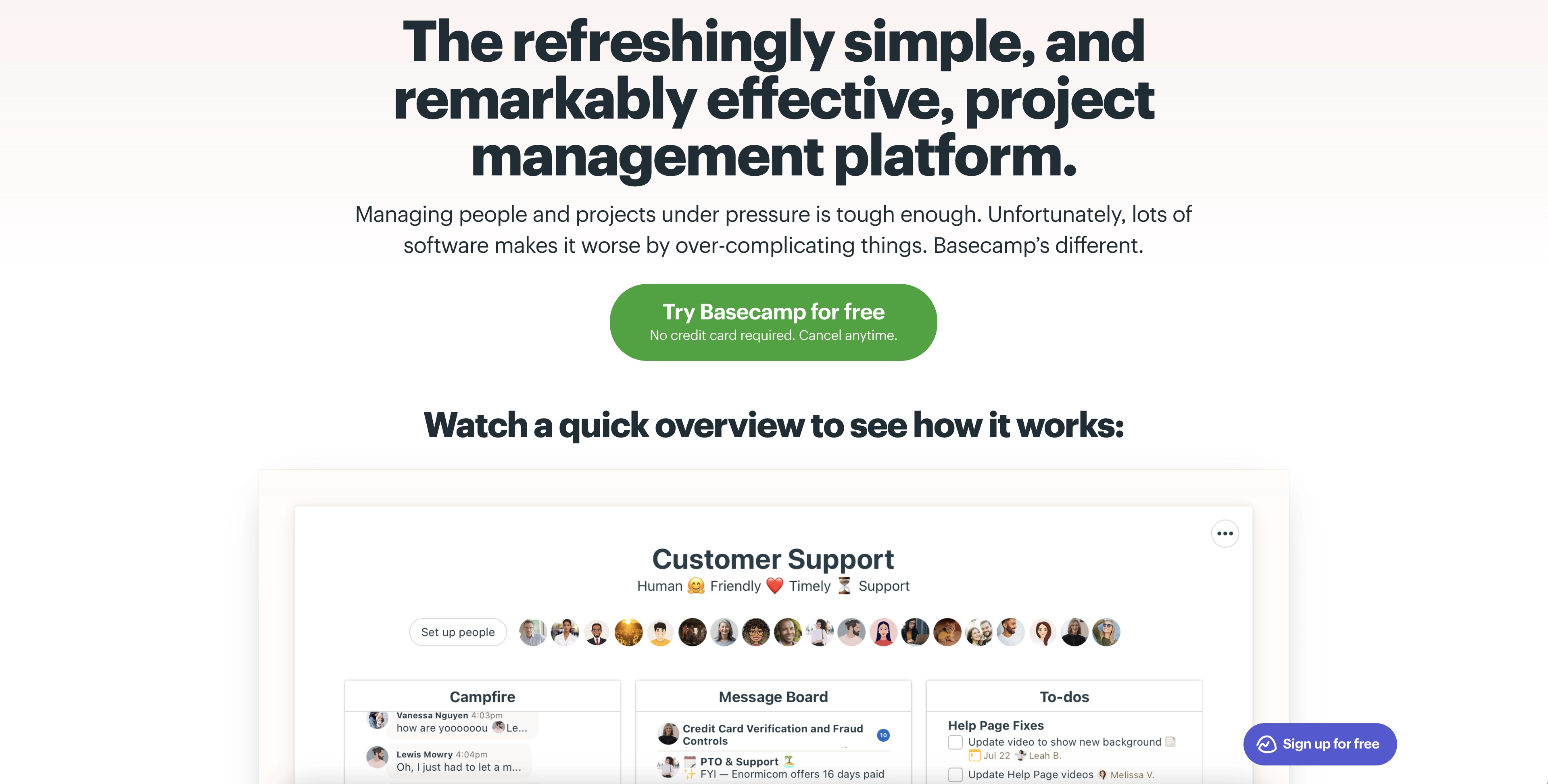Screen dimensions: 1548x784
Task: Open the 'Set up people' menu option
Action: (x=457, y=631)
